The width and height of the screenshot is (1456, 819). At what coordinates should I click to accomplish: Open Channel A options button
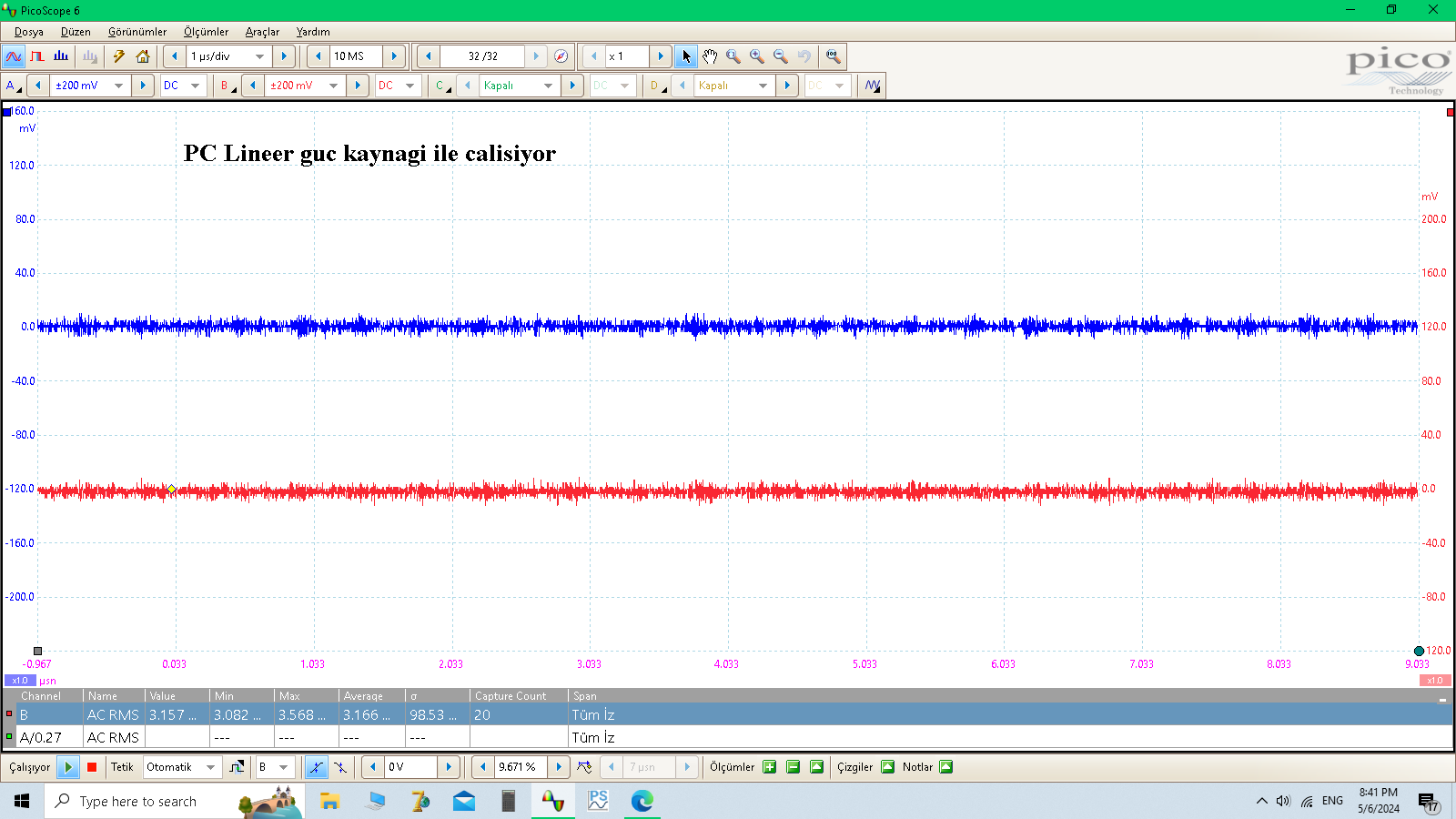click(x=13, y=86)
